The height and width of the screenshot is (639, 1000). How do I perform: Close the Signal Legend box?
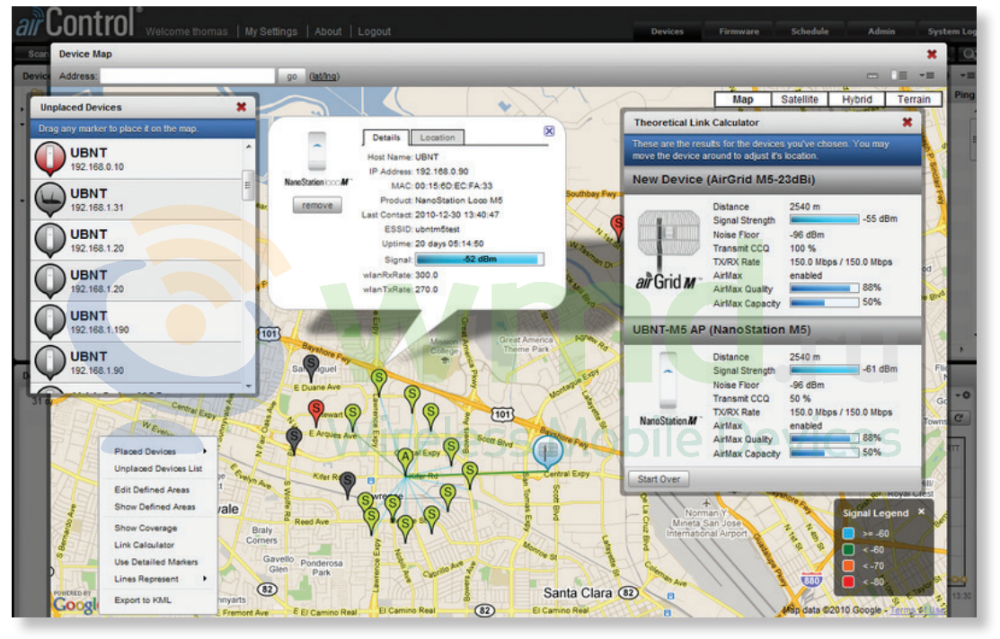pyautogui.click(x=921, y=512)
